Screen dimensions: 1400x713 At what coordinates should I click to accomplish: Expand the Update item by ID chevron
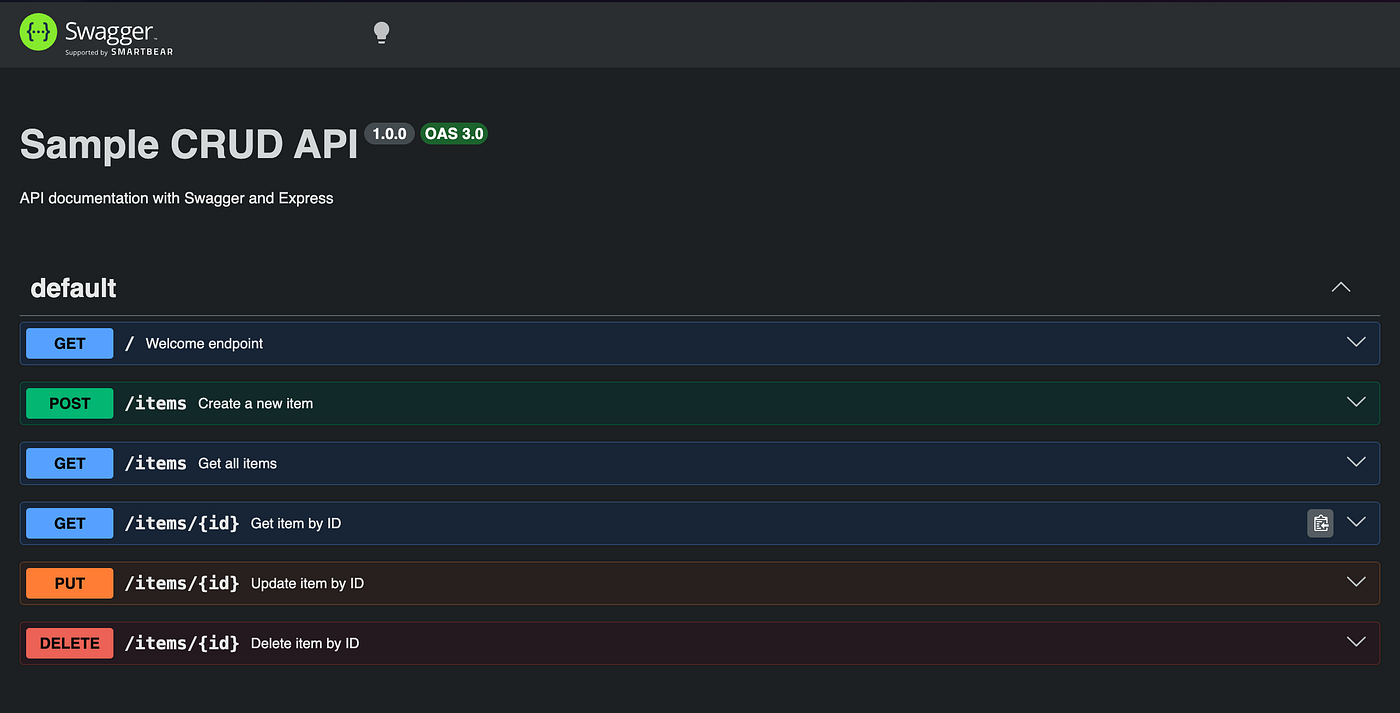pos(1356,582)
